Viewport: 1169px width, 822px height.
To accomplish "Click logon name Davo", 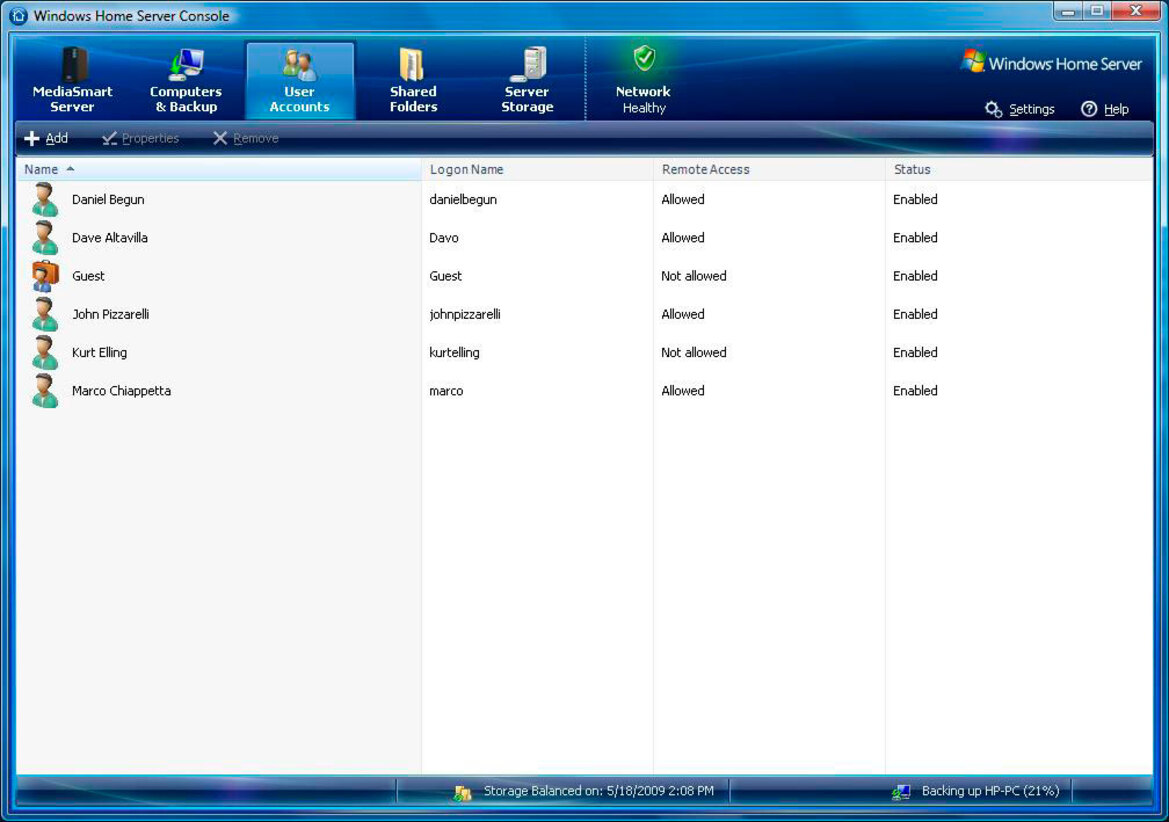I will 444,238.
